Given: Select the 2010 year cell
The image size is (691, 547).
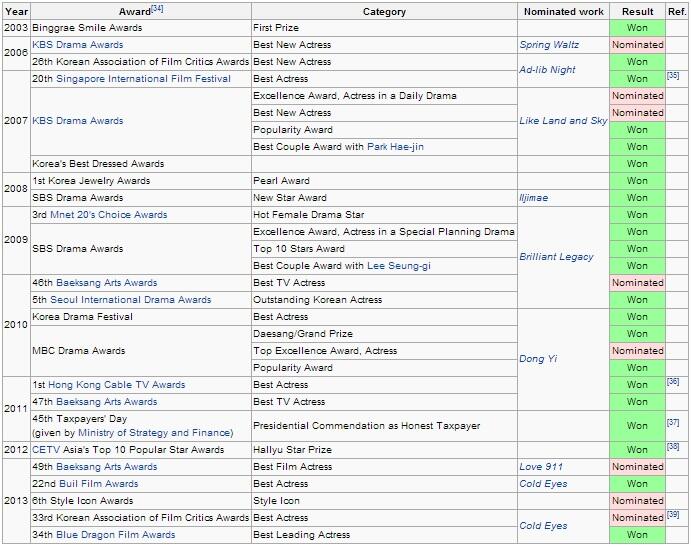Looking at the screenshot, I should coord(16,325).
